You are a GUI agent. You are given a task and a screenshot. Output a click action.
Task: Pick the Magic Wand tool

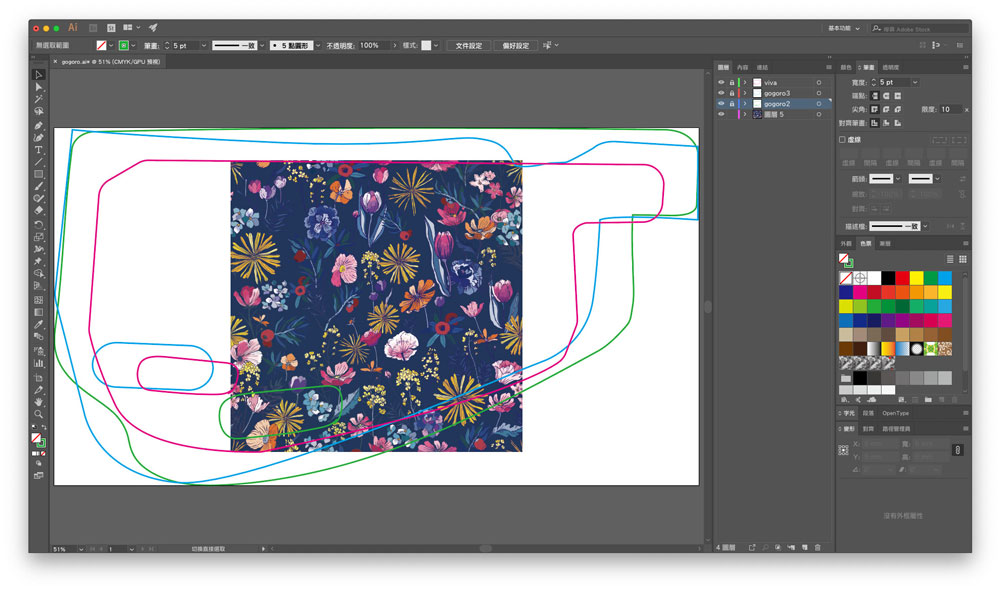pyautogui.click(x=39, y=100)
